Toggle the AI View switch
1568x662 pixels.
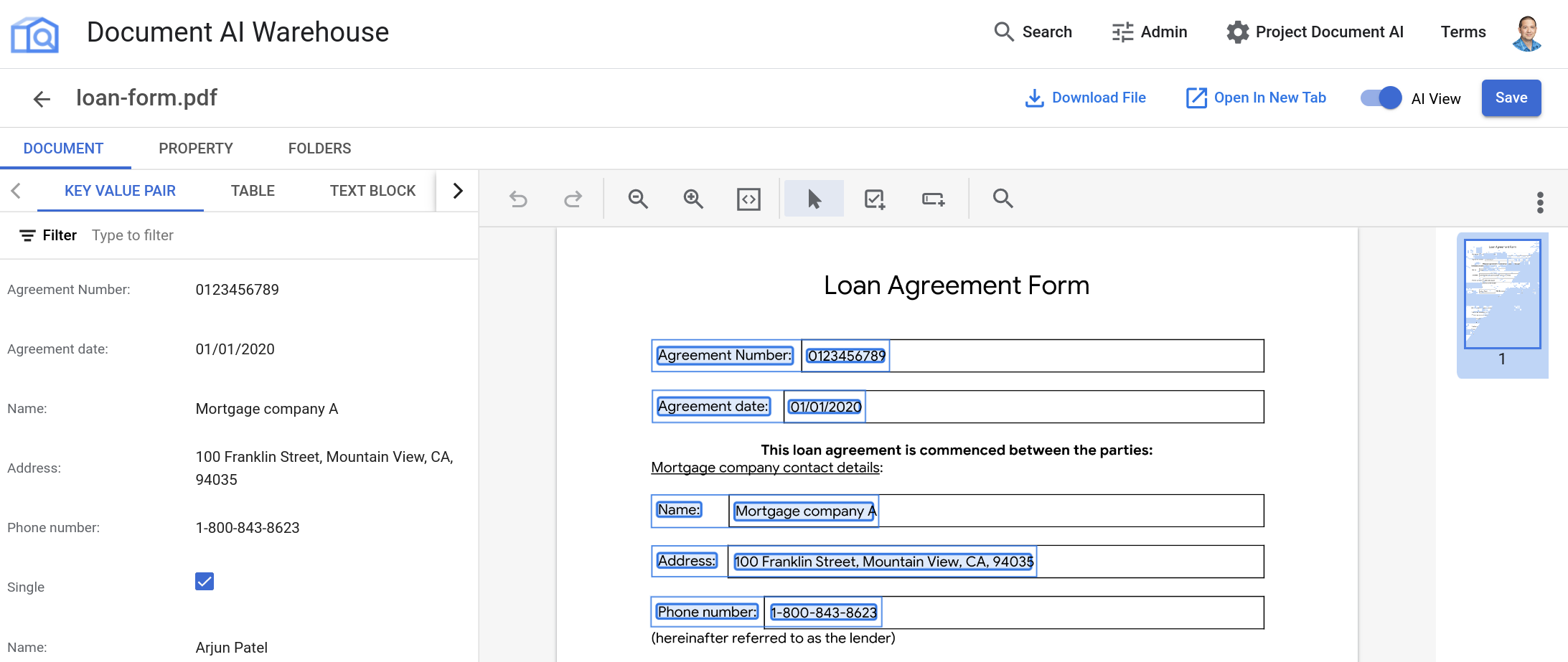pyautogui.click(x=1379, y=98)
